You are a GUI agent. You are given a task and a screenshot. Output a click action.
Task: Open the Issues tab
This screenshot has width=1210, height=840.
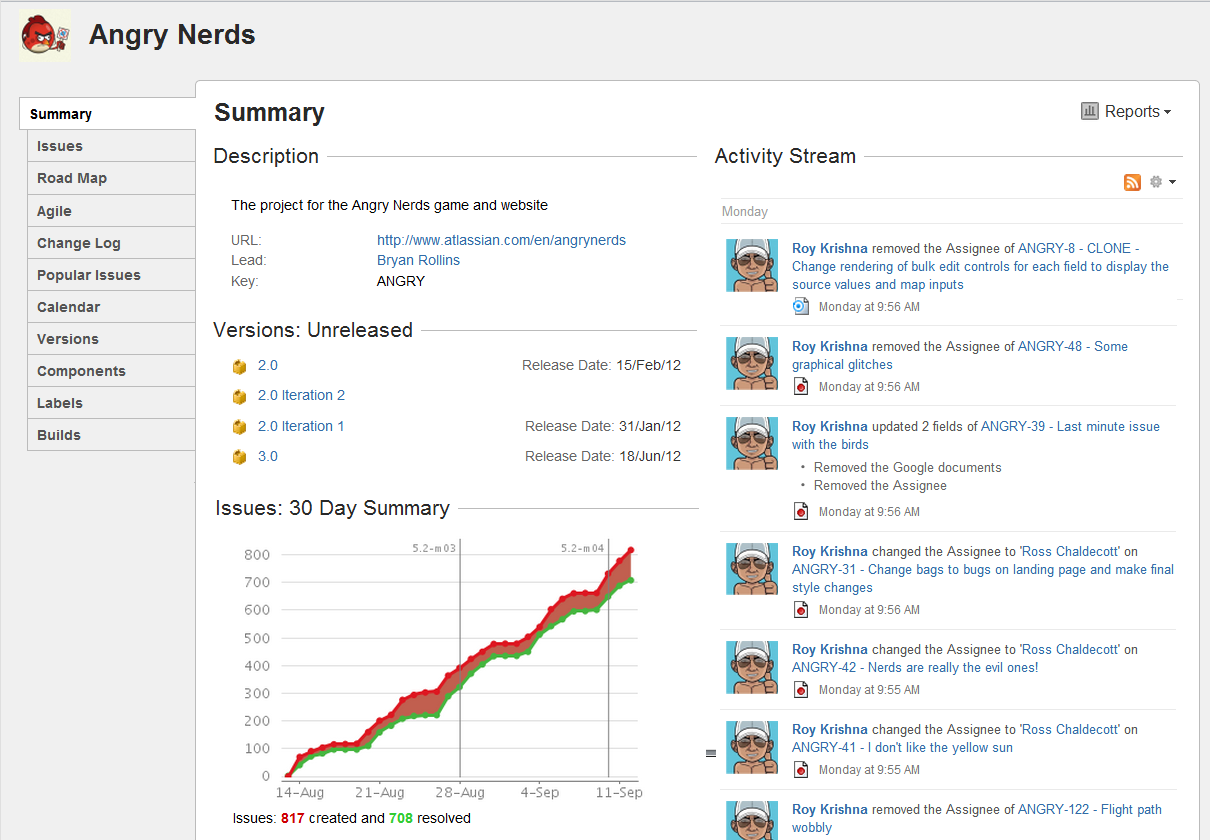pos(111,146)
